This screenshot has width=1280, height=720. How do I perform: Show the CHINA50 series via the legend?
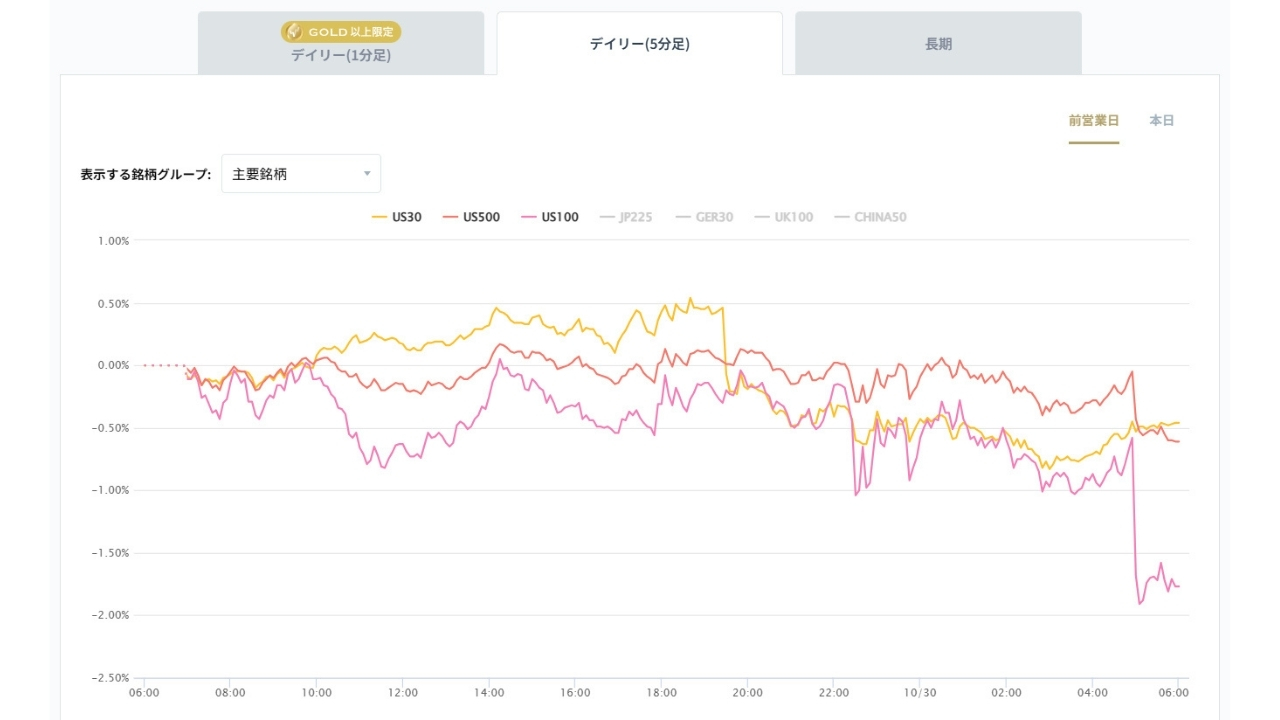[x=870, y=217]
